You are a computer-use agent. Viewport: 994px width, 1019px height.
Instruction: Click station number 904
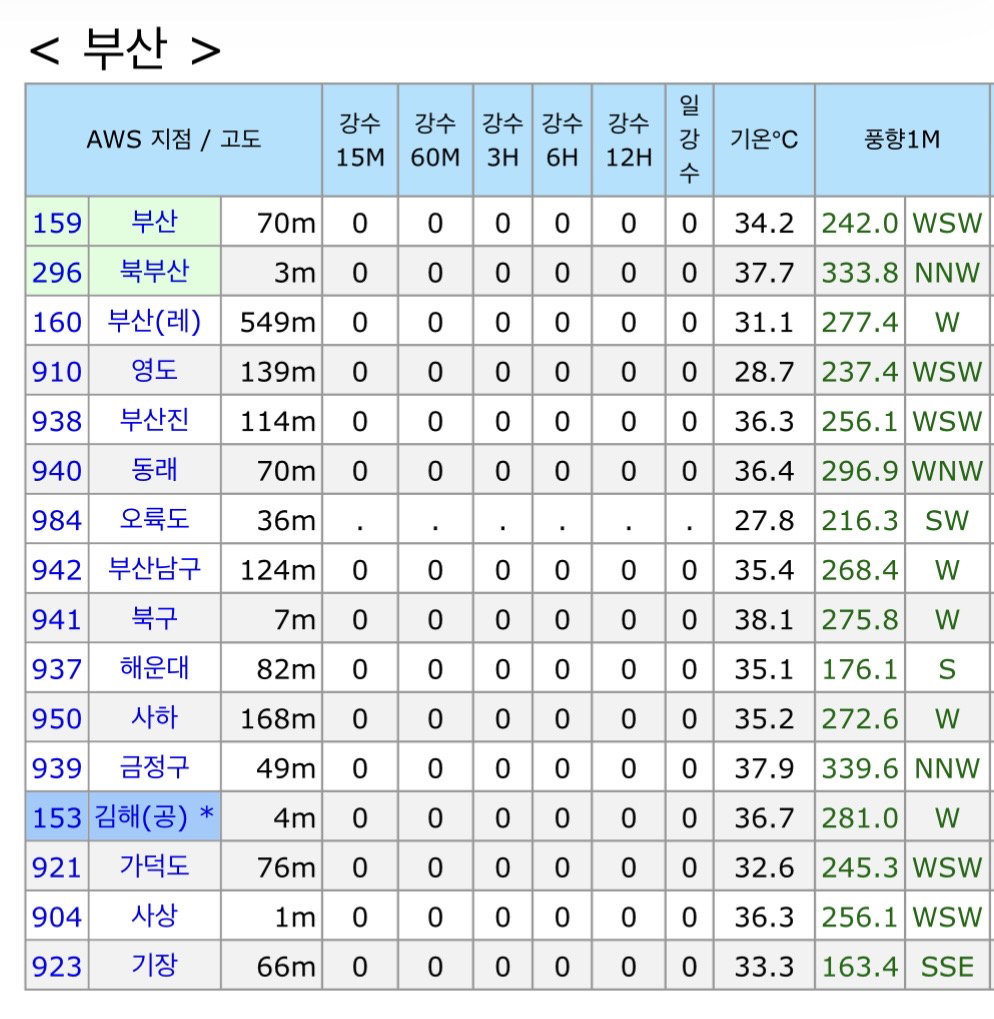(57, 917)
